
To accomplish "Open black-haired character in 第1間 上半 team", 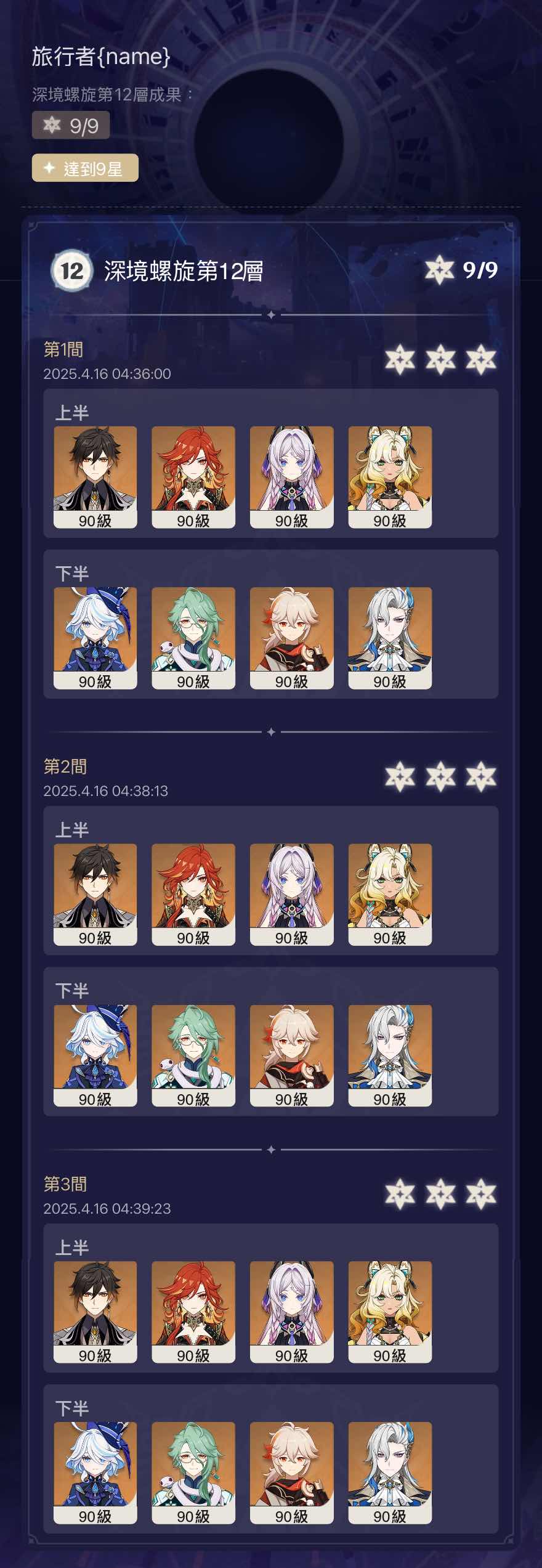I will coord(95,477).
